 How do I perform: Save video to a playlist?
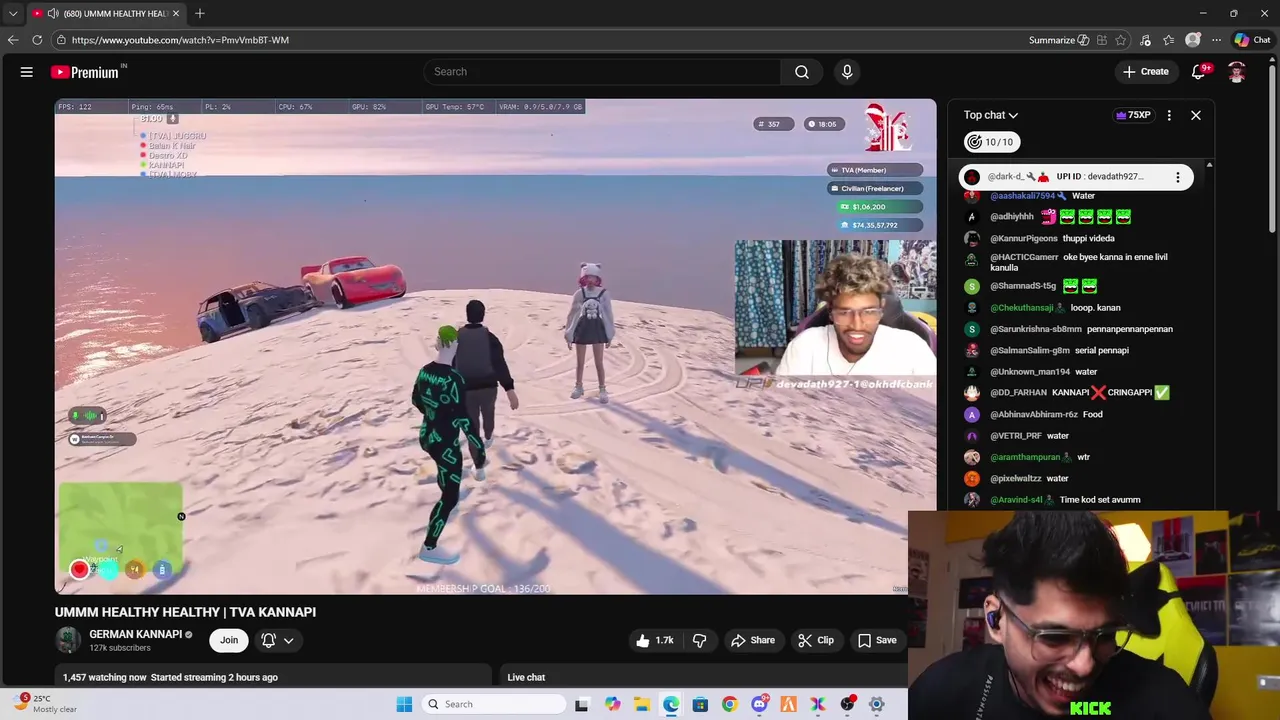(x=877, y=640)
